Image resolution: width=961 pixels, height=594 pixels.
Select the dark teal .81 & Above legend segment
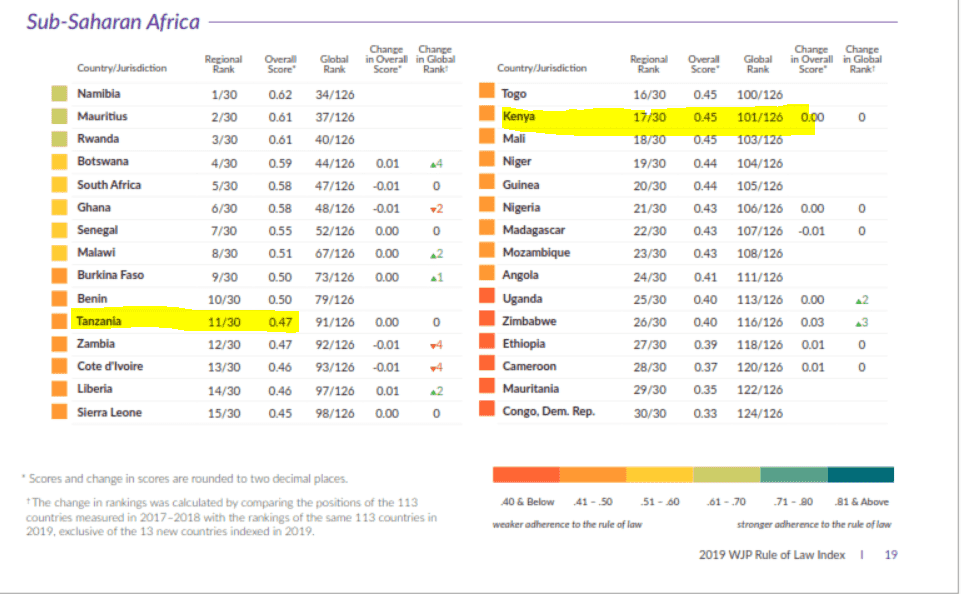pos(860,475)
